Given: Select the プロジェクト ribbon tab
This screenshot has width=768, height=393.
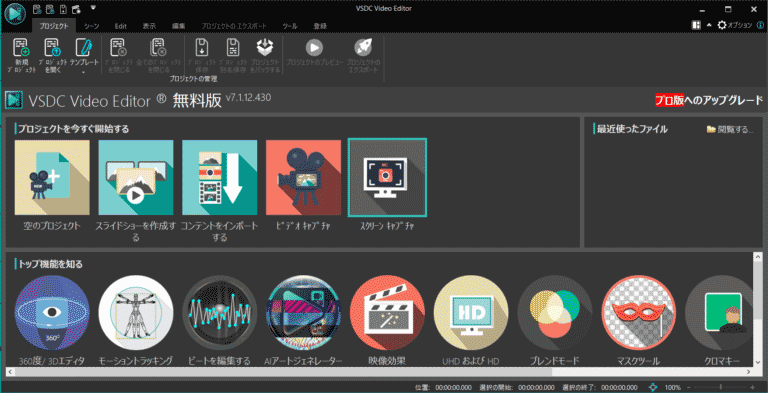Looking at the screenshot, I should coord(54,25).
